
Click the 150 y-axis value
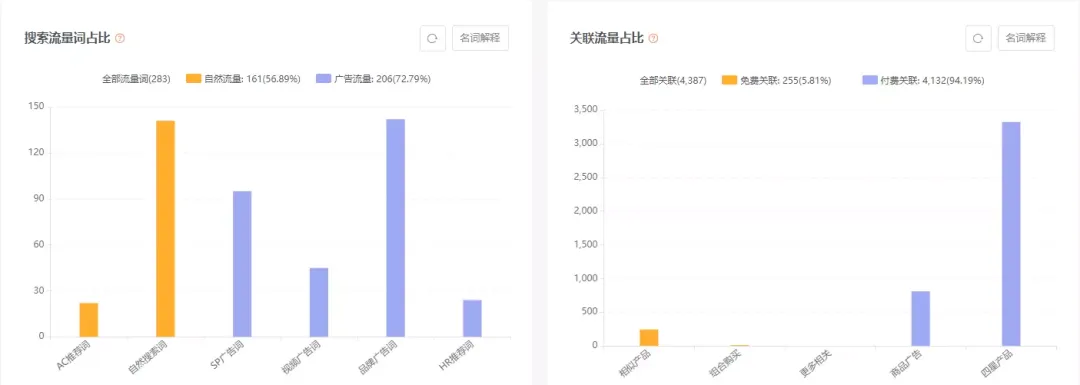pos(37,107)
